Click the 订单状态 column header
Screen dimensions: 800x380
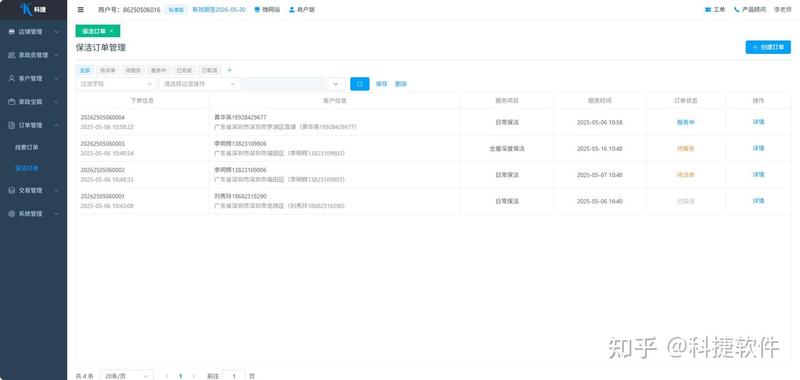pyautogui.click(x=685, y=100)
